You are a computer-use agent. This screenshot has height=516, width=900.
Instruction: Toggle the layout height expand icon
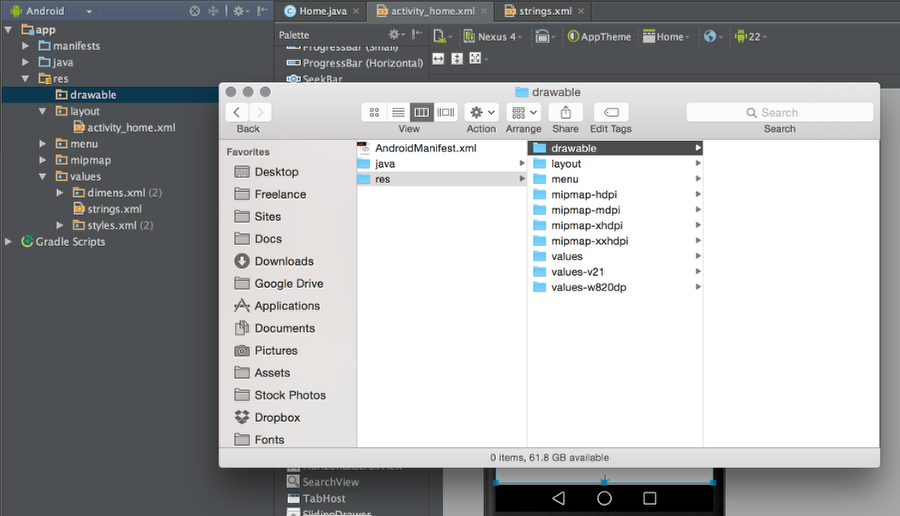(457, 59)
